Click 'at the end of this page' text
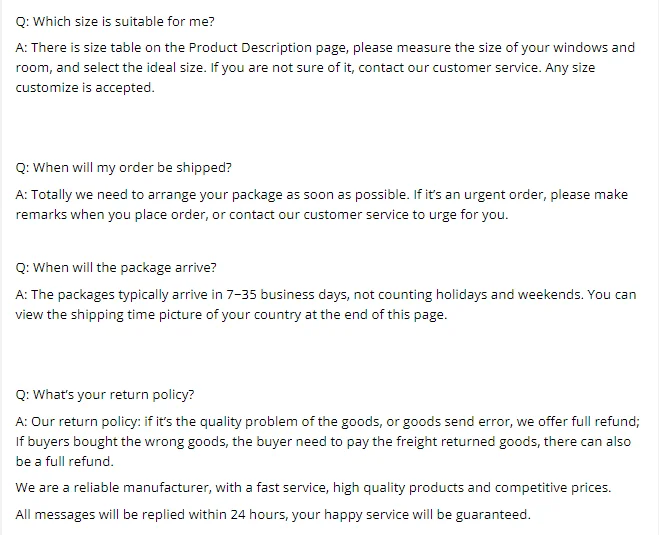This screenshot has width=659, height=535. (376, 315)
